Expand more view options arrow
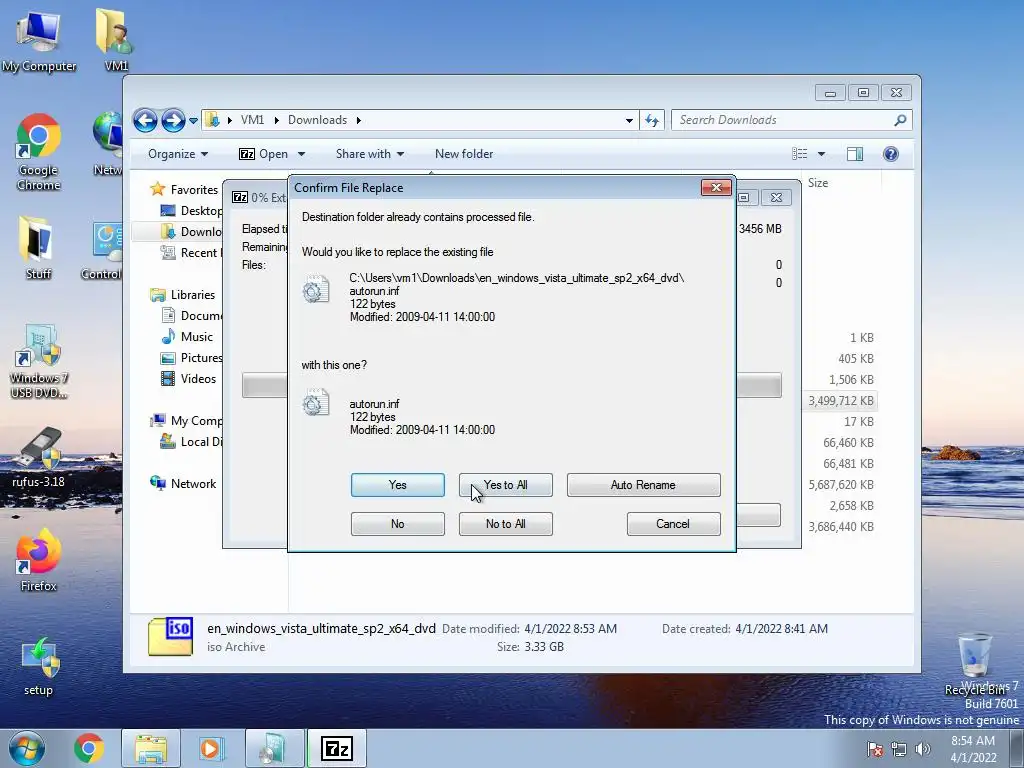1024x768 pixels. (x=822, y=154)
